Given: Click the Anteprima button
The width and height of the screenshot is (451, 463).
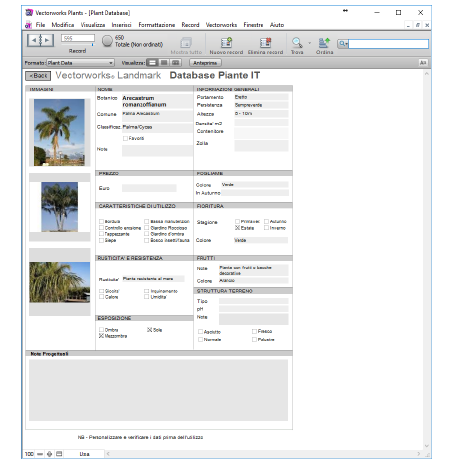Looking at the screenshot, I should click(205, 63).
